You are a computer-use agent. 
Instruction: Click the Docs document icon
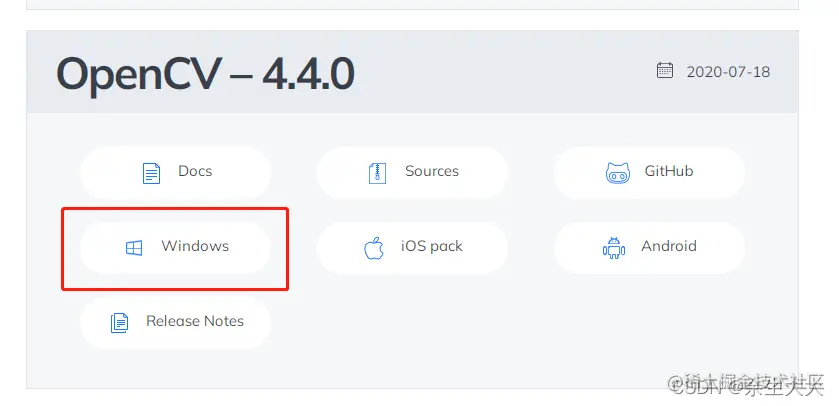point(151,173)
